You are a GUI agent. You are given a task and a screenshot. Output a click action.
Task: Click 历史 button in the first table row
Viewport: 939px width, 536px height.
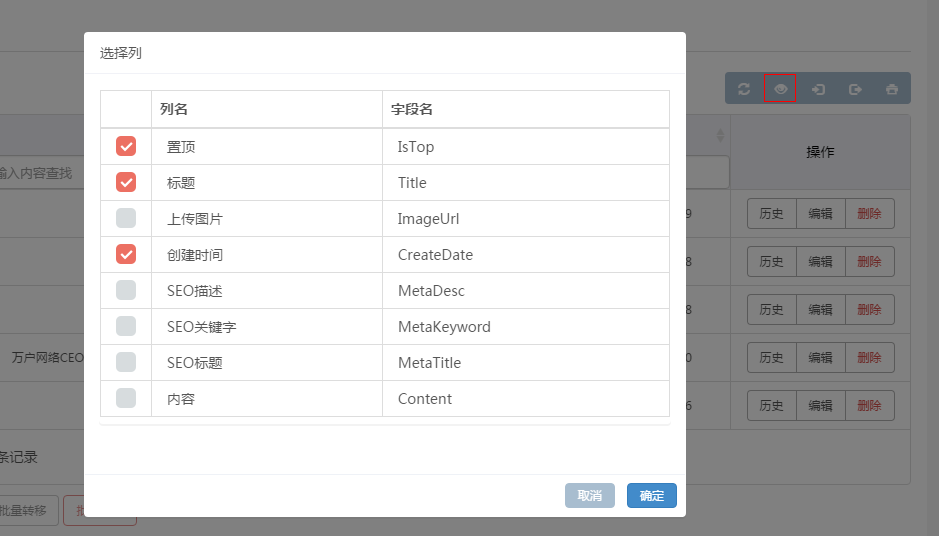click(x=771, y=214)
